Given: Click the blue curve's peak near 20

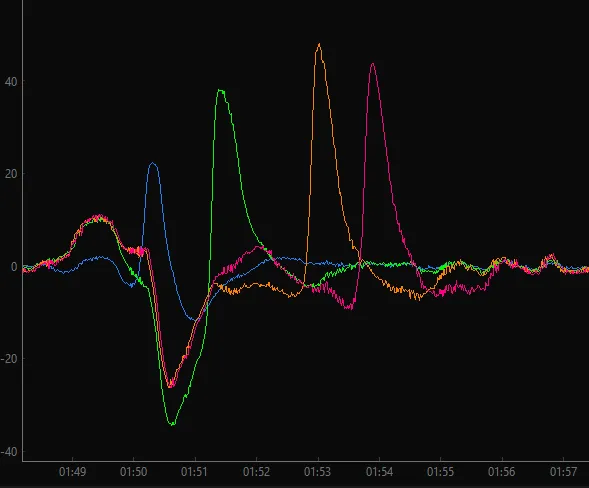Looking at the screenshot, I should (153, 163).
